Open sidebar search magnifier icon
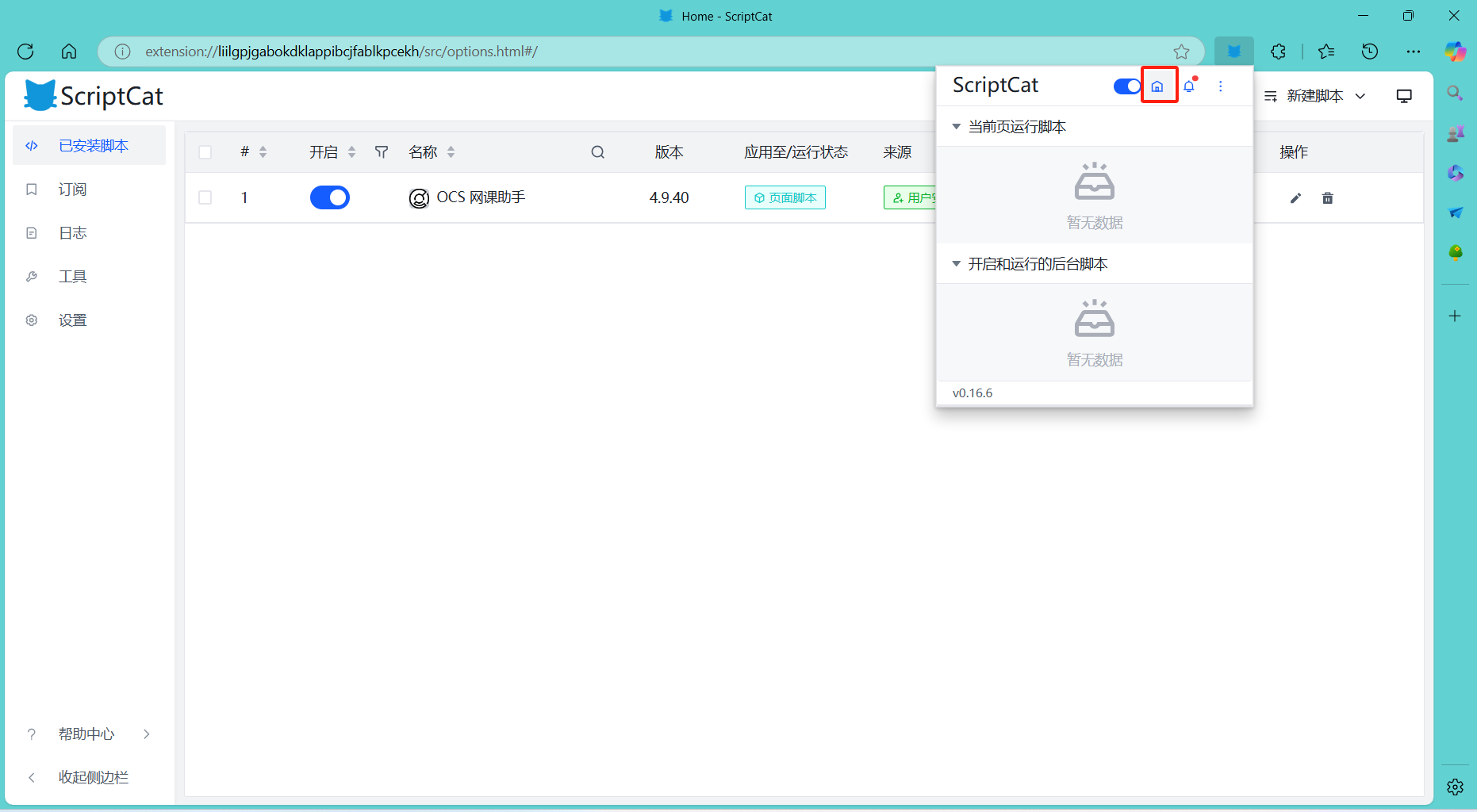The image size is (1477, 812). click(1455, 94)
